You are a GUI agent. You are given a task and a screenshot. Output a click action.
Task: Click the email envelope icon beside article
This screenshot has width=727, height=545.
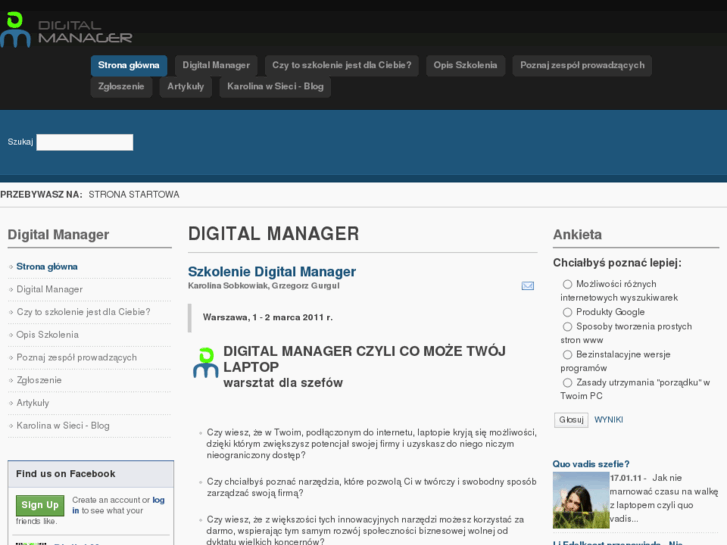[x=528, y=286]
